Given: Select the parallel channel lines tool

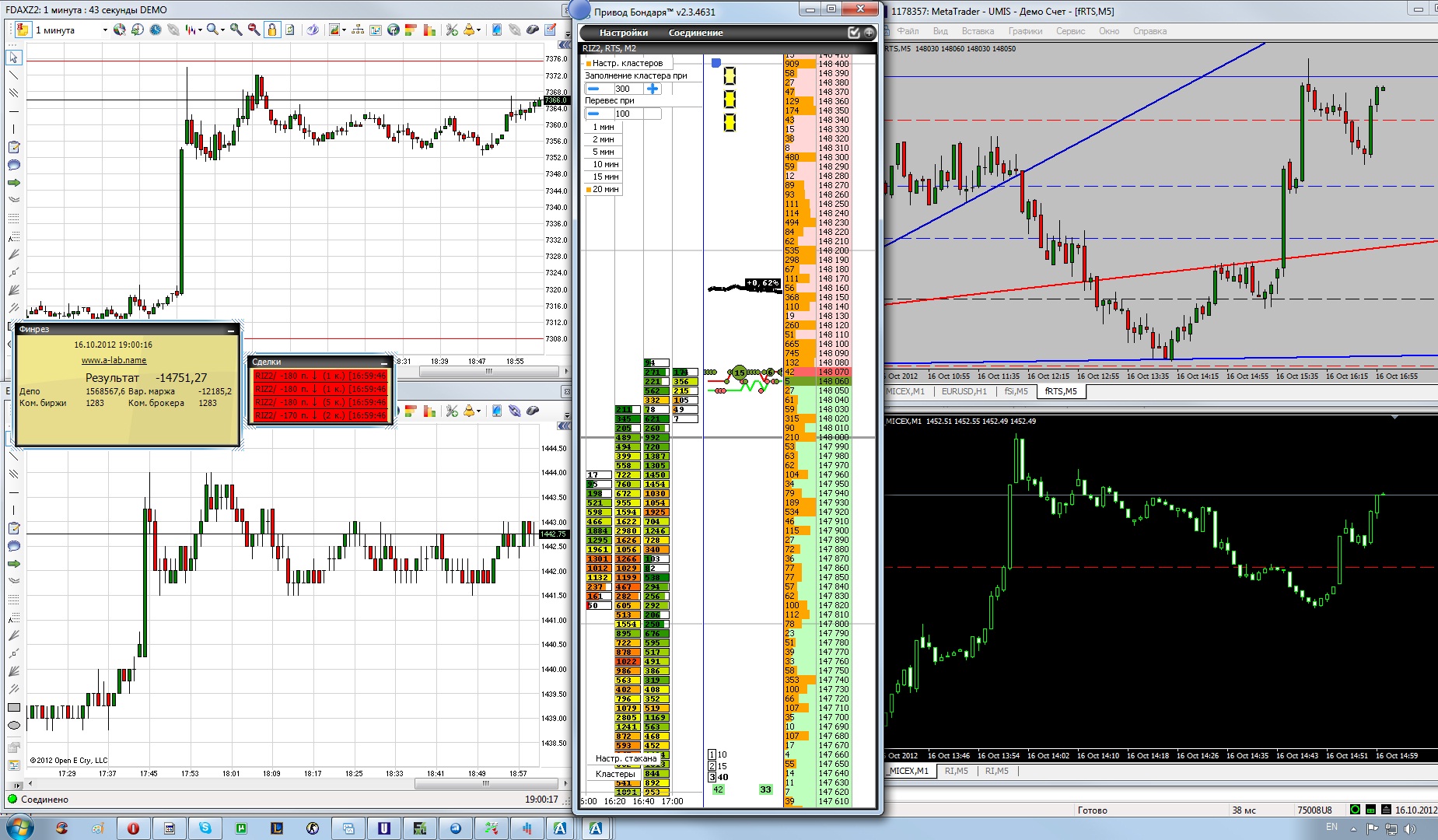Looking at the screenshot, I should point(13,93).
